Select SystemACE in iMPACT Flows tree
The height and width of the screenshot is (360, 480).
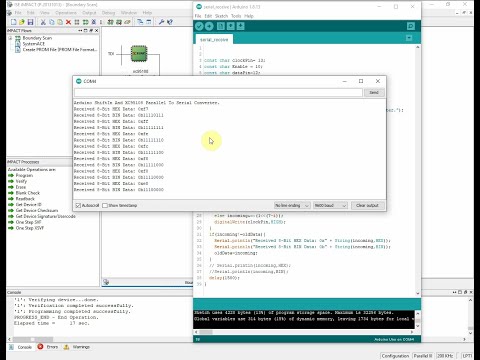33,44
